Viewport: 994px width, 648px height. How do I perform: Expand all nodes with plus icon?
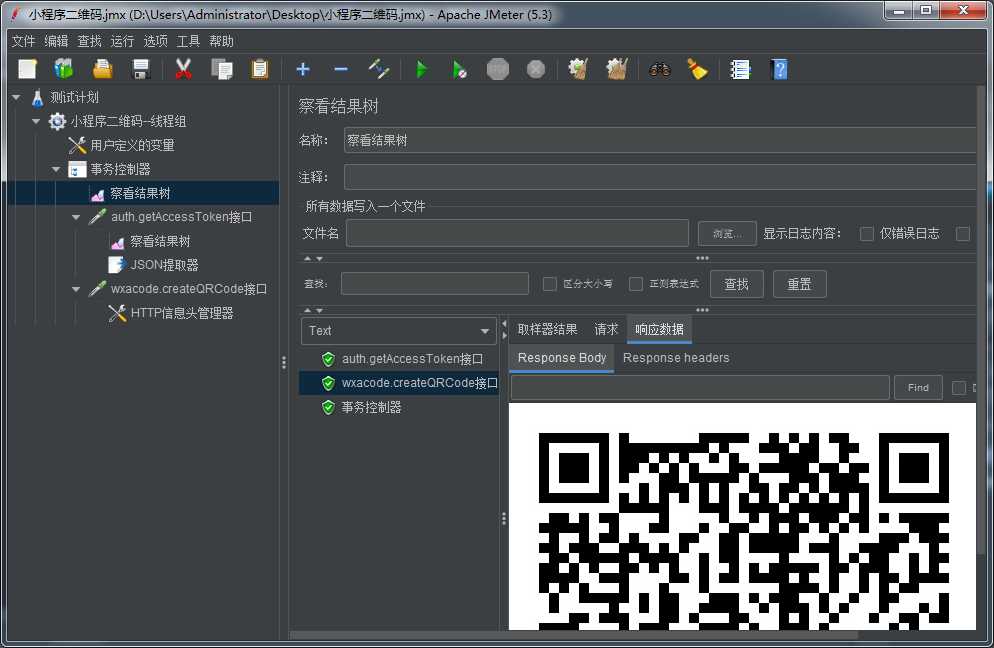[303, 69]
